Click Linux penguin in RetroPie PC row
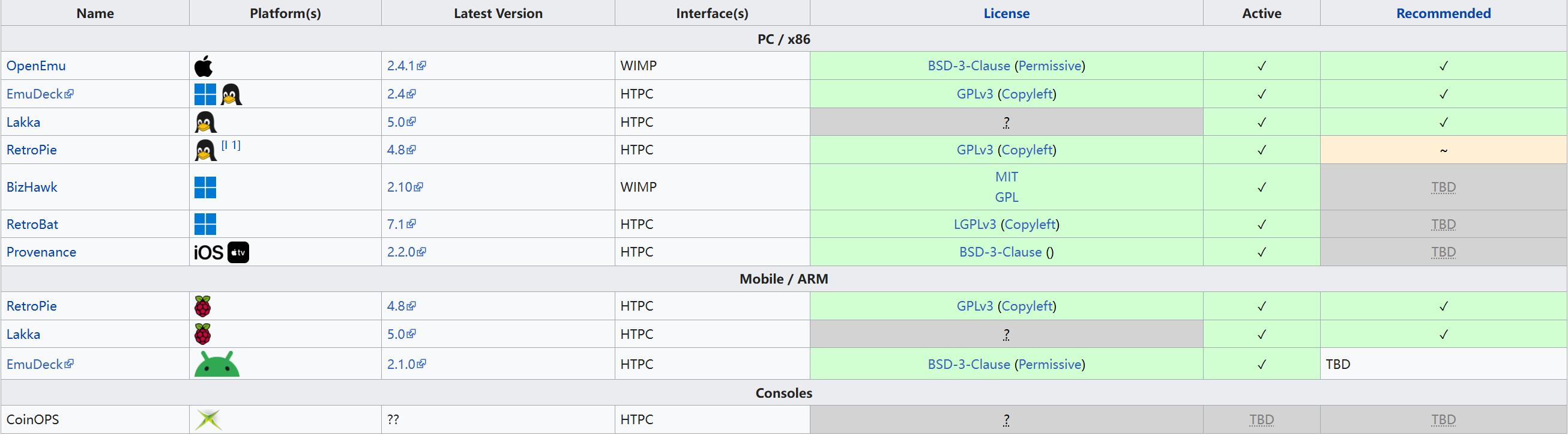The width and height of the screenshot is (1568, 435). click(206, 150)
